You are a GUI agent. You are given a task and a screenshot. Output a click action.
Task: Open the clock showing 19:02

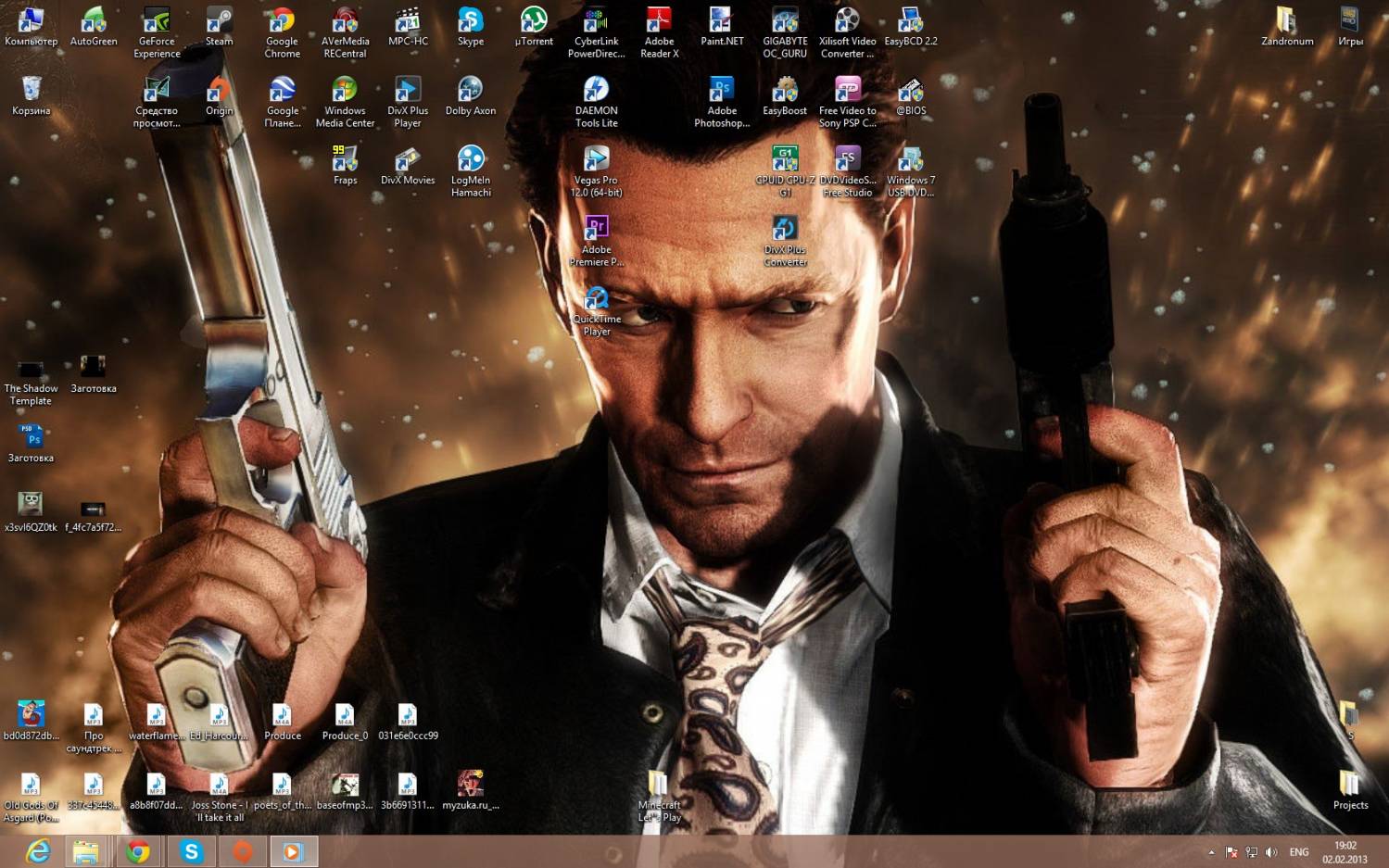tap(1345, 852)
